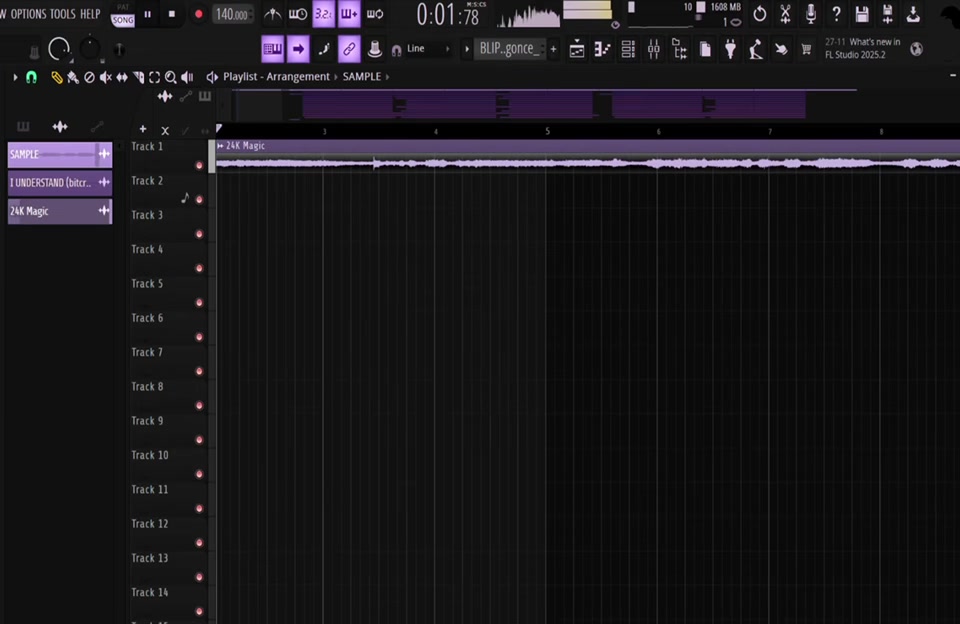Toggle mute switch on Track 1

[x=199, y=165]
